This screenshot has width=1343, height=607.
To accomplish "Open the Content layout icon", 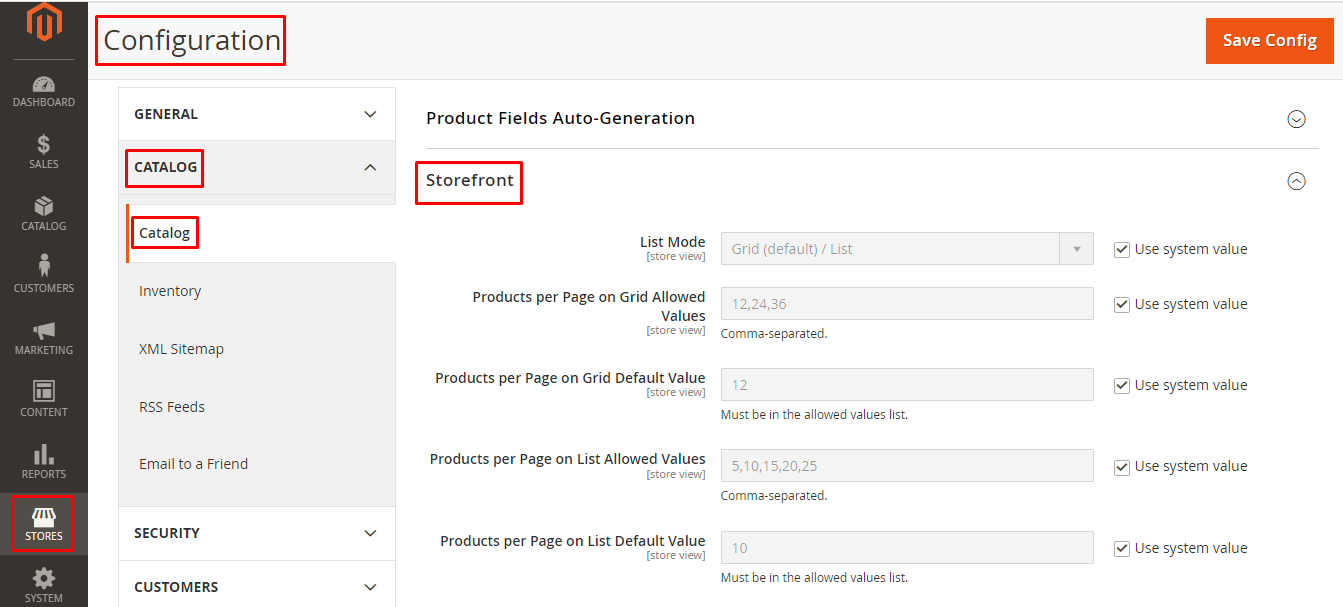I will click(x=44, y=392).
